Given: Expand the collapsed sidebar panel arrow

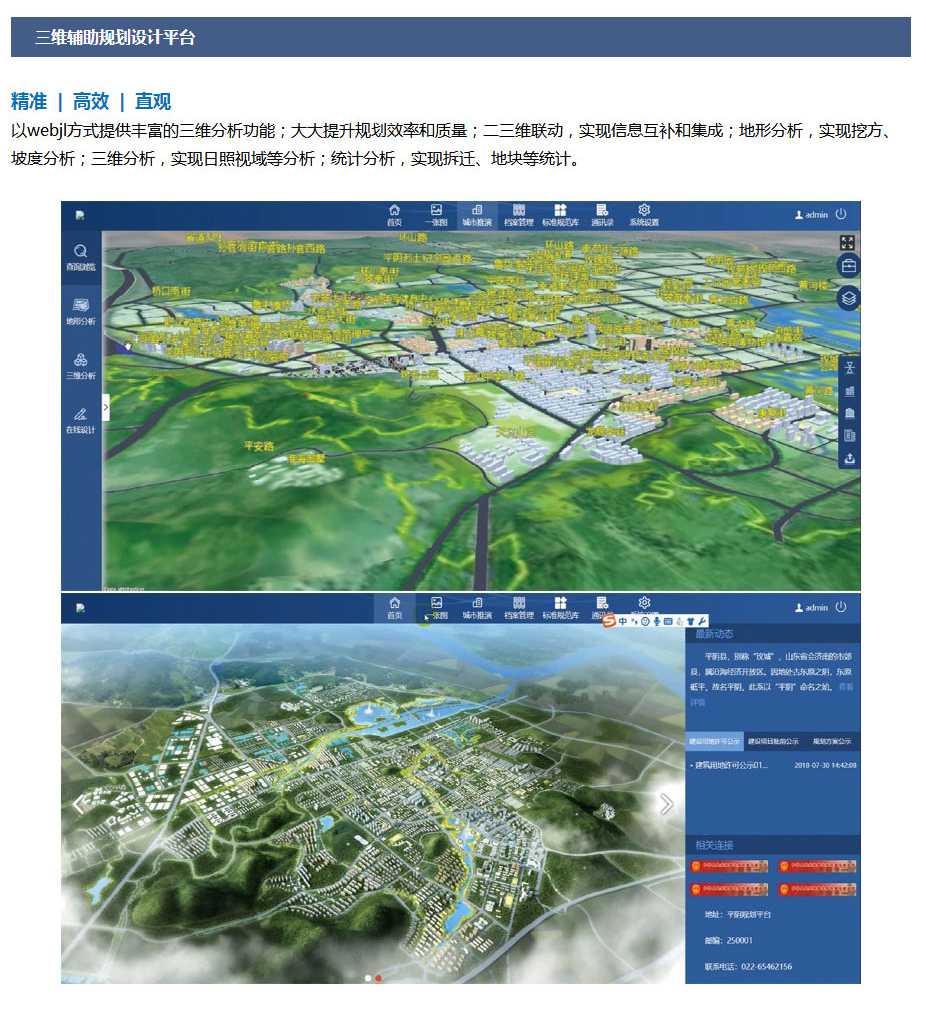Looking at the screenshot, I should click(x=105, y=408).
